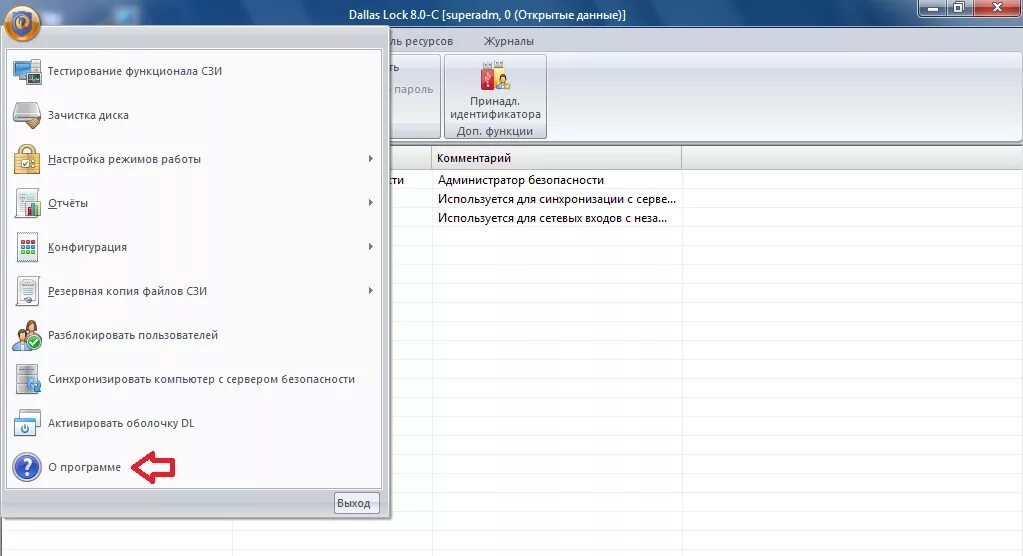
Task: Click the server icon for Синхронизировать компьютер
Action: (x=27, y=379)
